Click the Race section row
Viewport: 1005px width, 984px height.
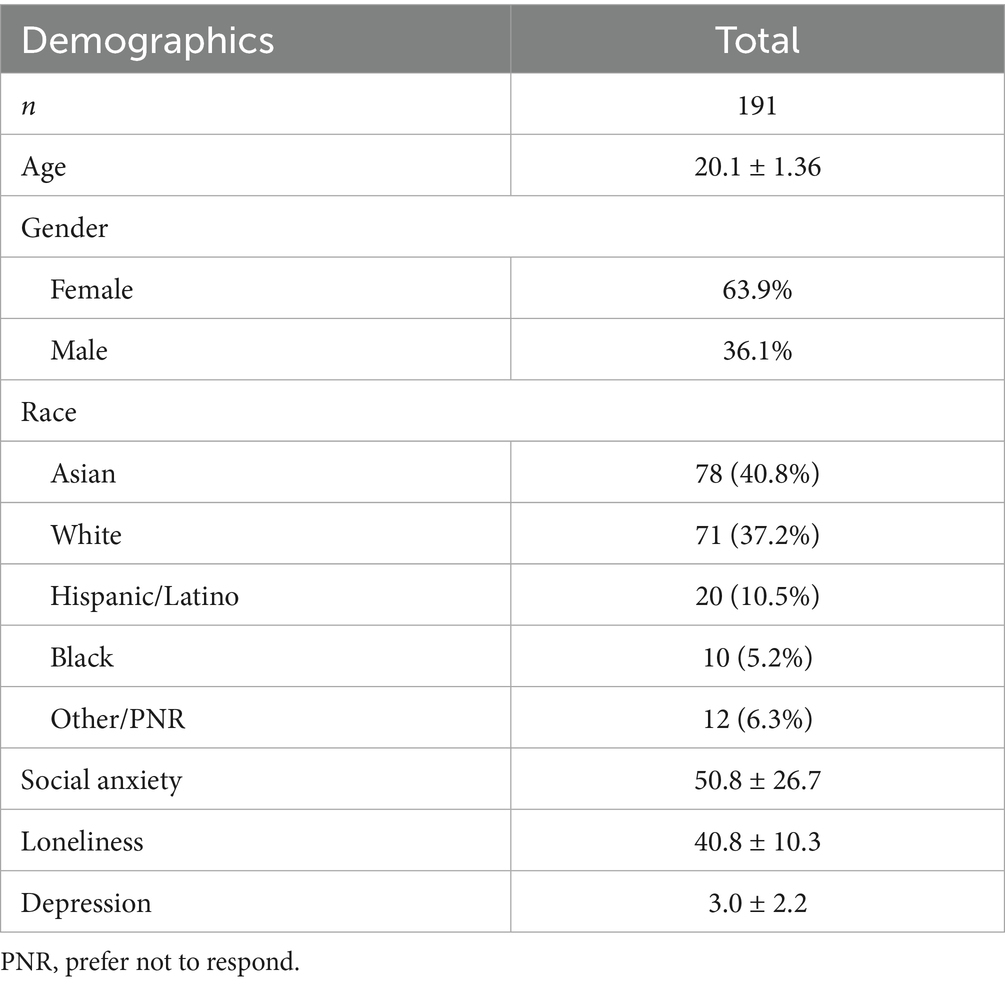pos(48,411)
